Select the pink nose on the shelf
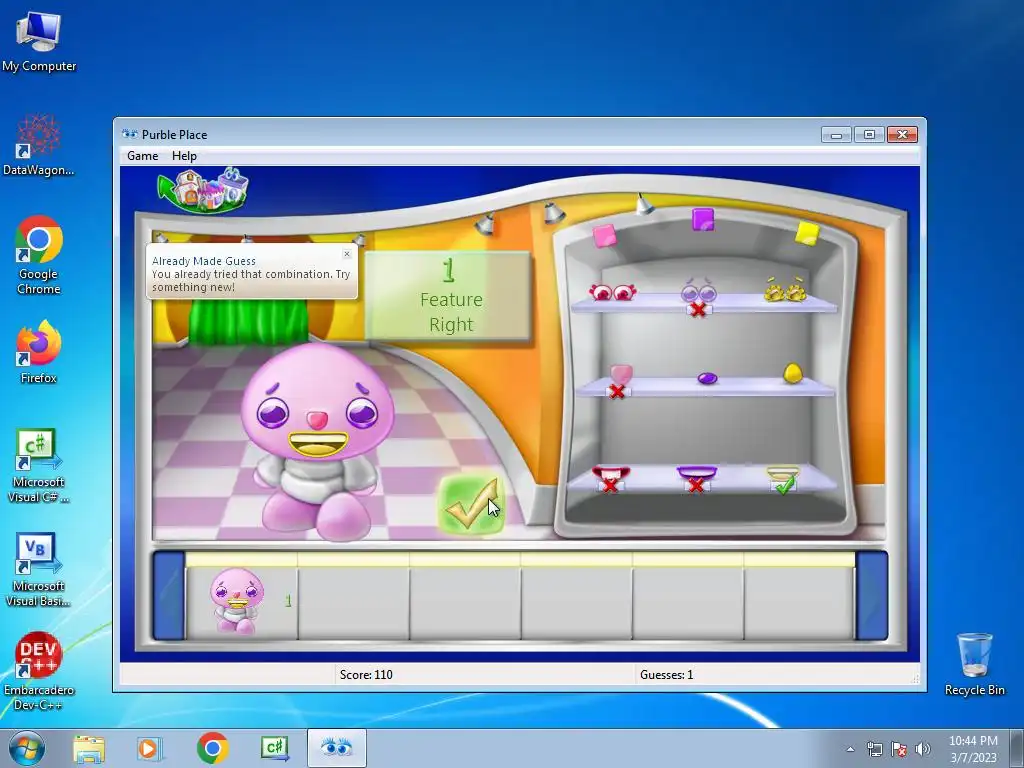The image size is (1024, 768). tap(620, 375)
